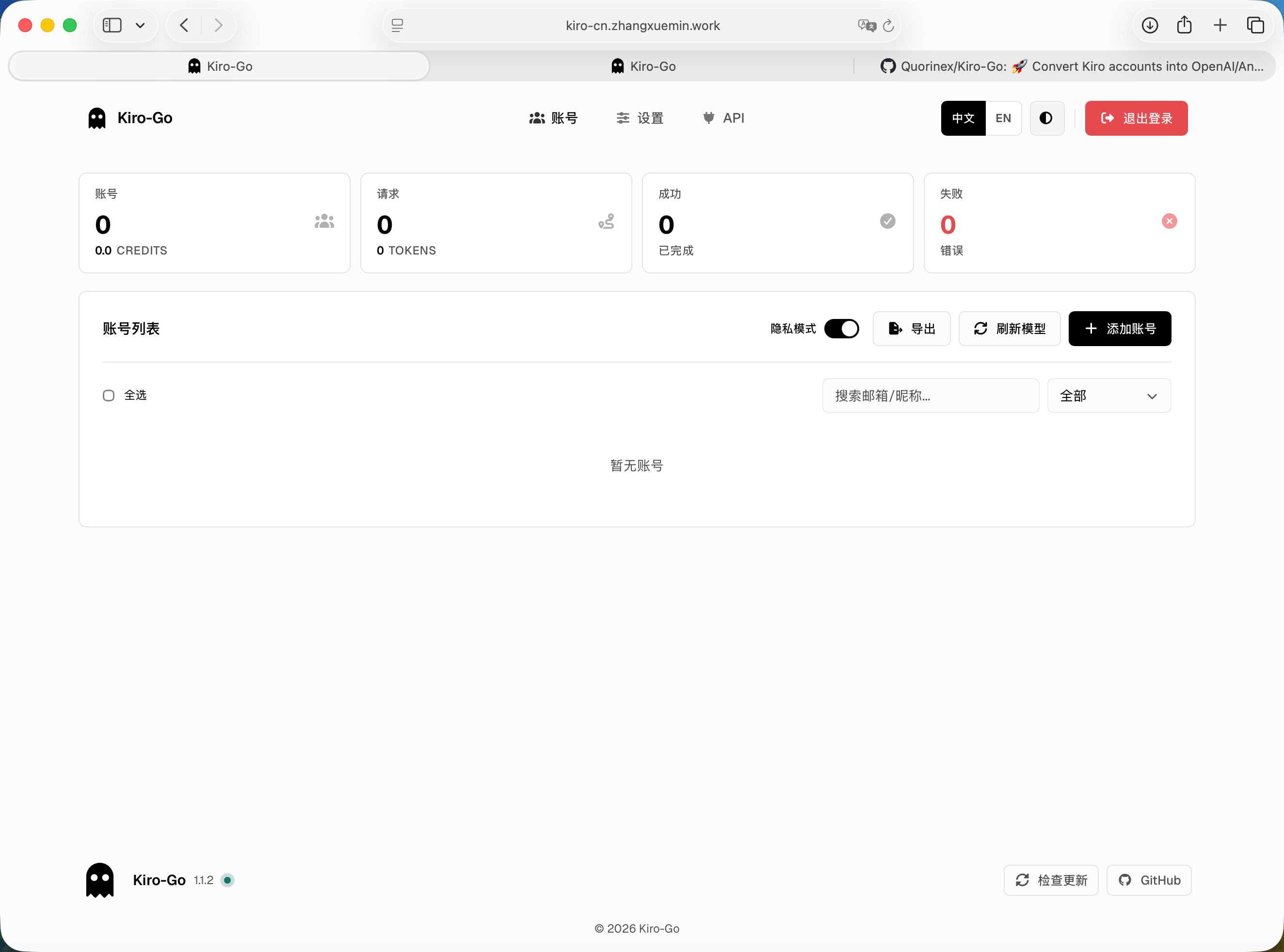Toggle the 隐私模式 privacy mode switch

pyautogui.click(x=841, y=329)
